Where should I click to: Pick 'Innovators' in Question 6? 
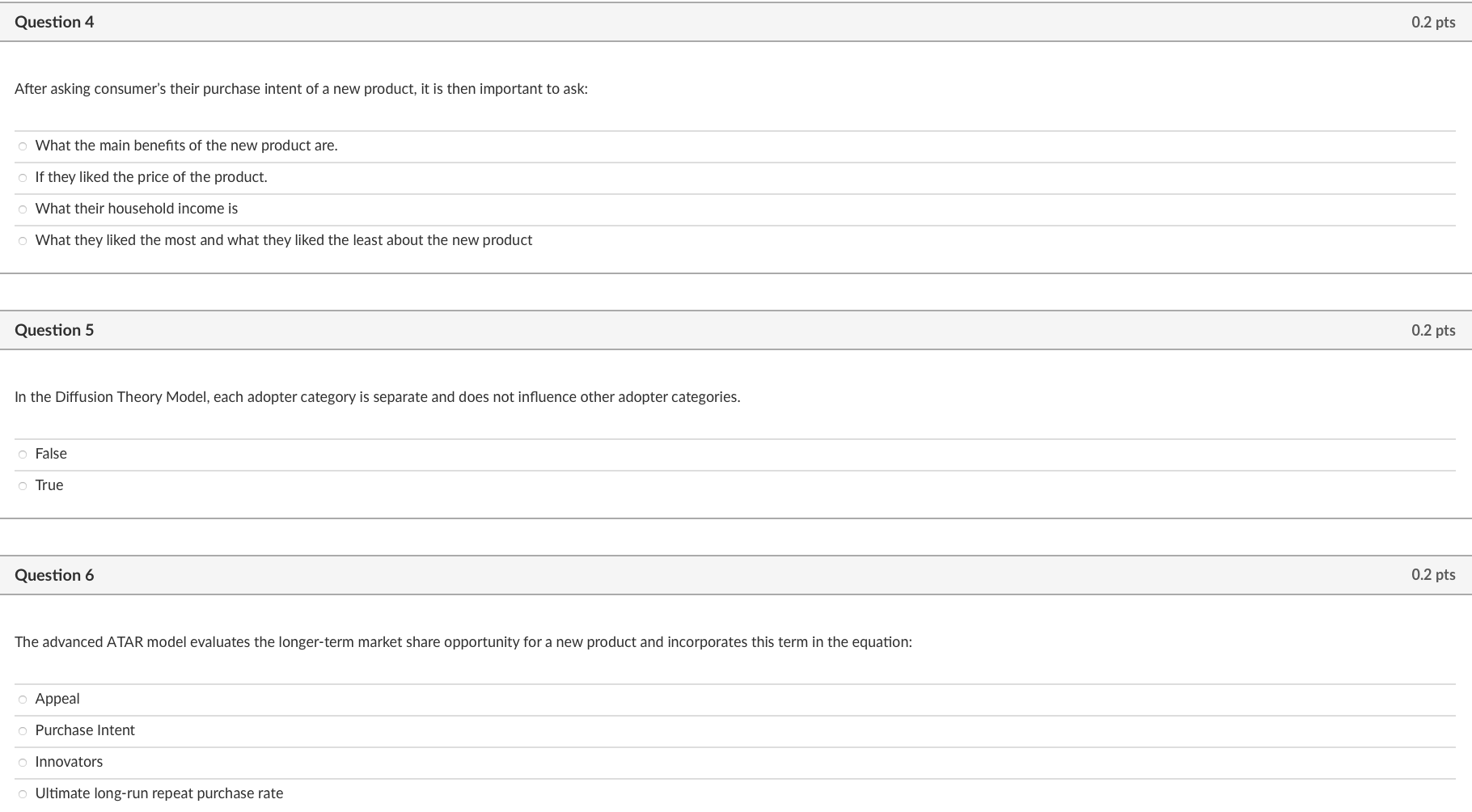23,762
